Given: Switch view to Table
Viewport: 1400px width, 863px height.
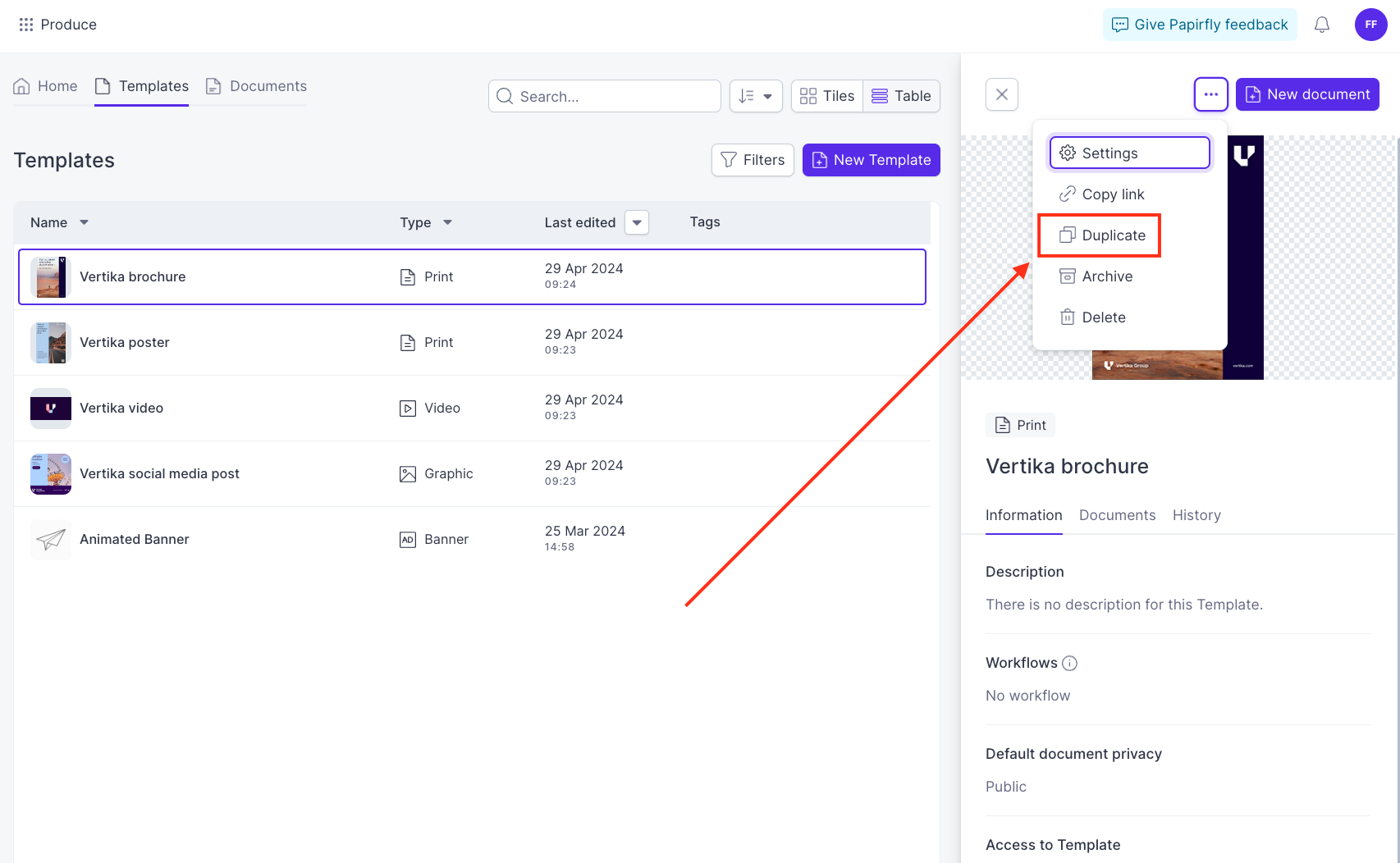Looking at the screenshot, I should [901, 96].
